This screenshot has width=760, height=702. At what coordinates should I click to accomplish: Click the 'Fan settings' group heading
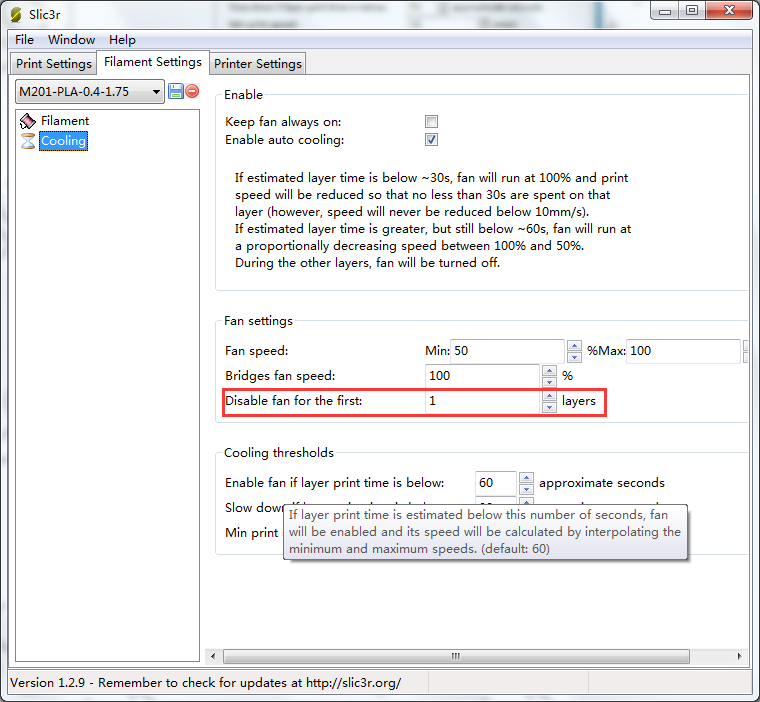258,321
